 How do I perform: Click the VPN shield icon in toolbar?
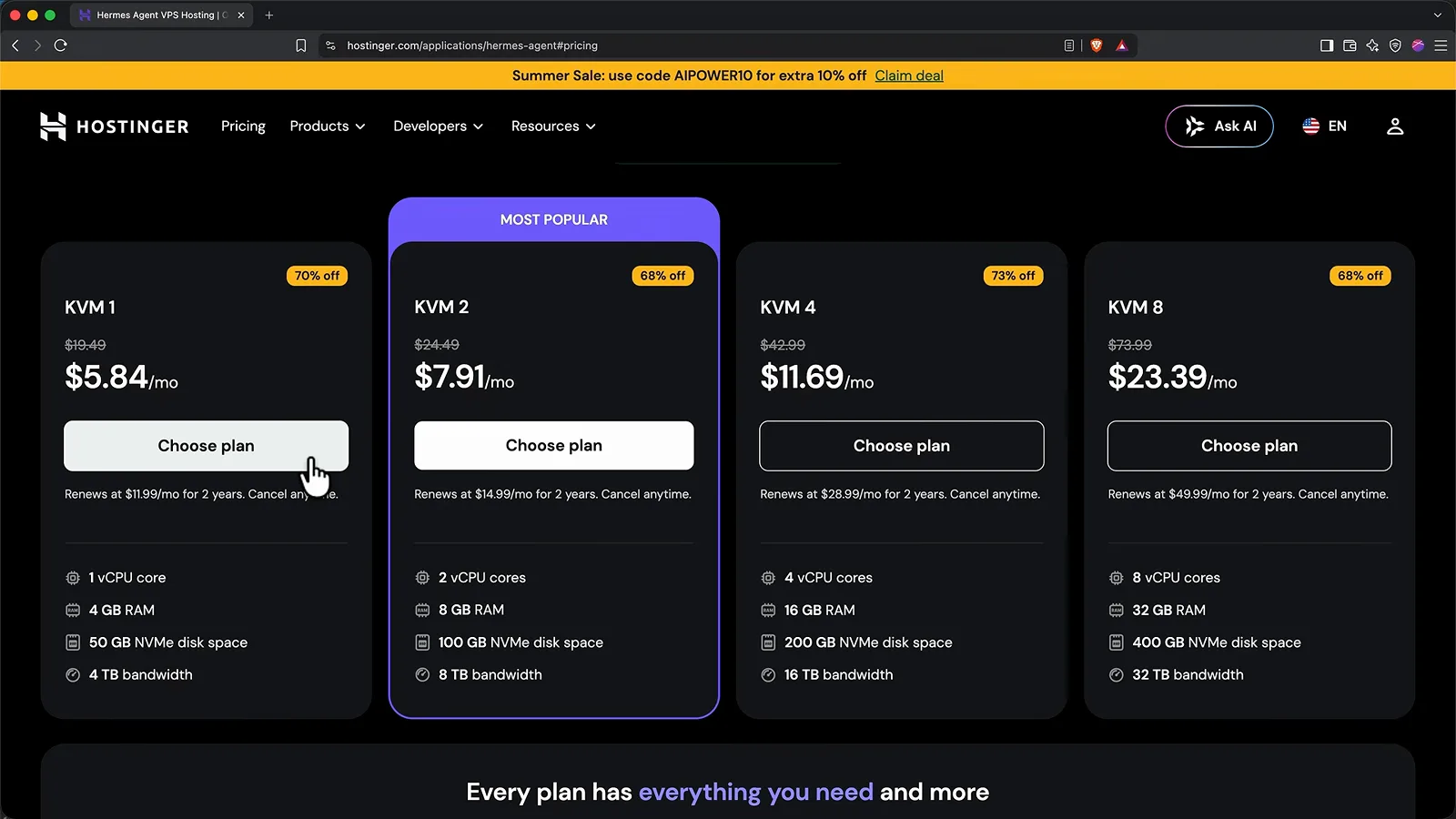coord(1395,45)
